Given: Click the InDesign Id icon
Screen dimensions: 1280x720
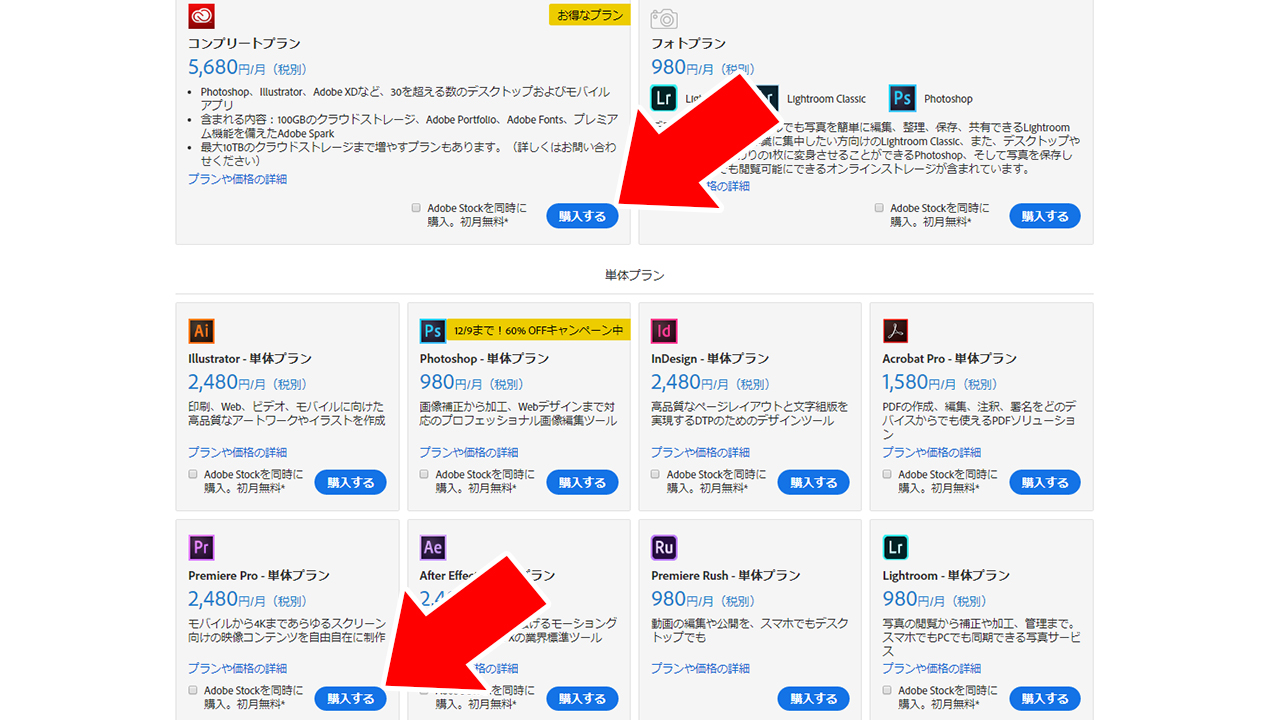Looking at the screenshot, I should tap(664, 331).
